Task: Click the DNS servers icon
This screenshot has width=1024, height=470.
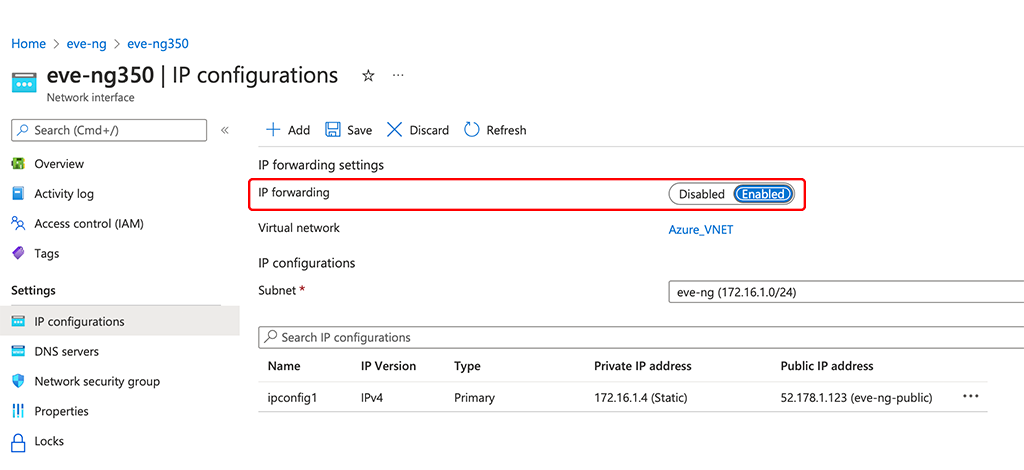Action: pyautogui.click(x=18, y=351)
